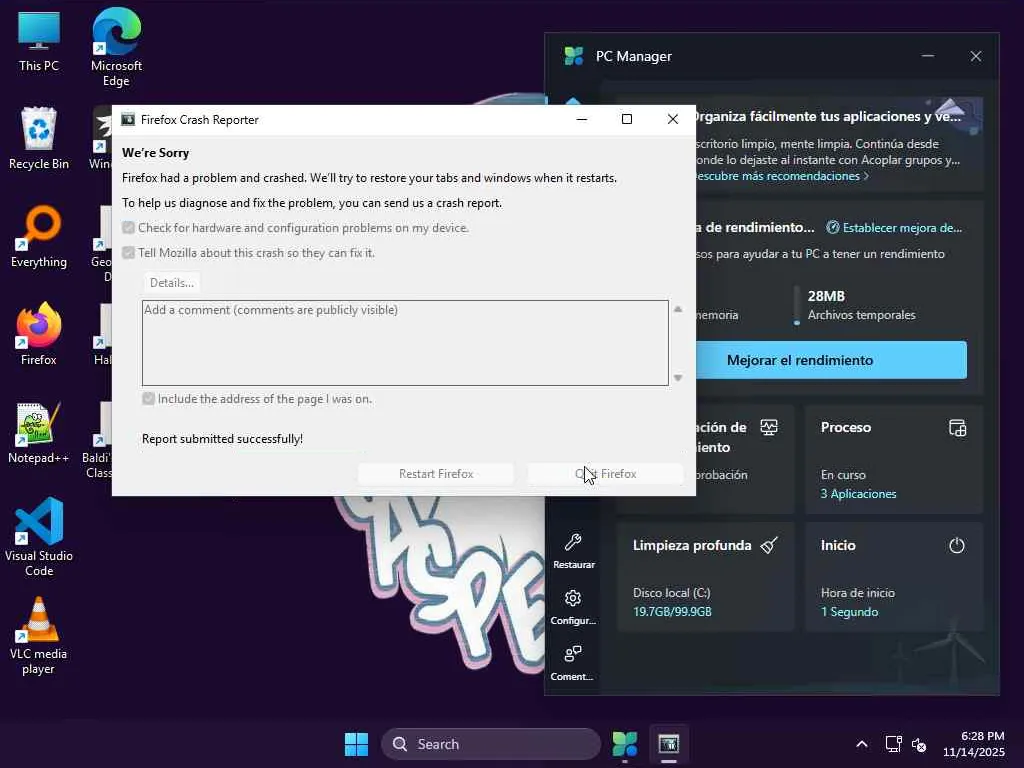Screen dimensions: 1024x768
Task: Select the Recycle Bin icon
Action: point(39,138)
